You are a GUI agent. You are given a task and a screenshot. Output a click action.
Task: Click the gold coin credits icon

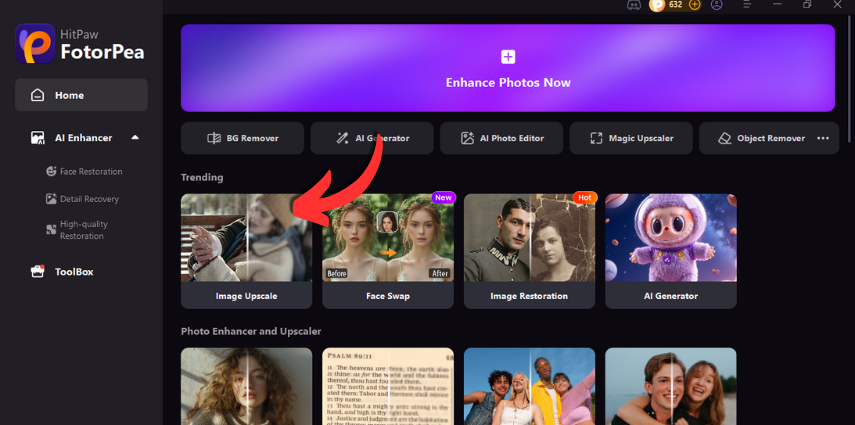(658, 4)
